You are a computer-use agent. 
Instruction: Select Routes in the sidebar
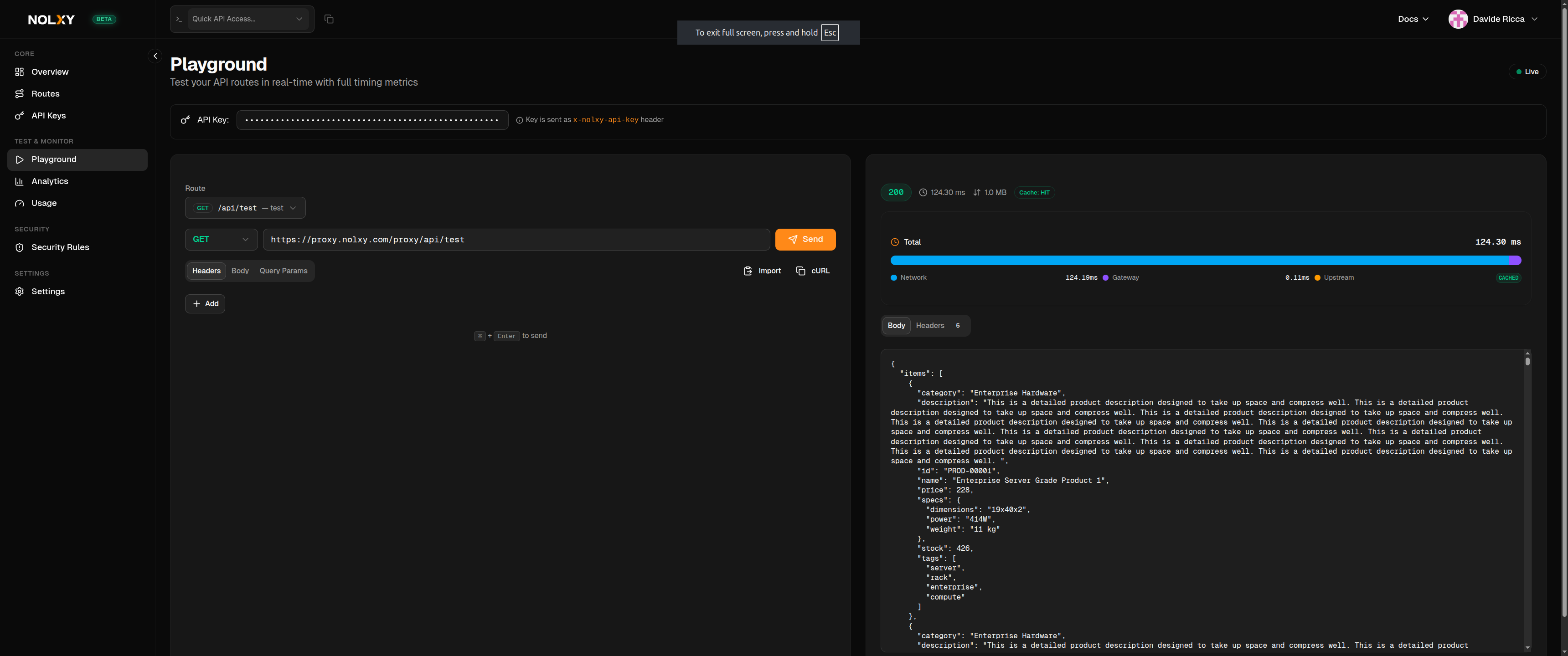pos(45,93)
